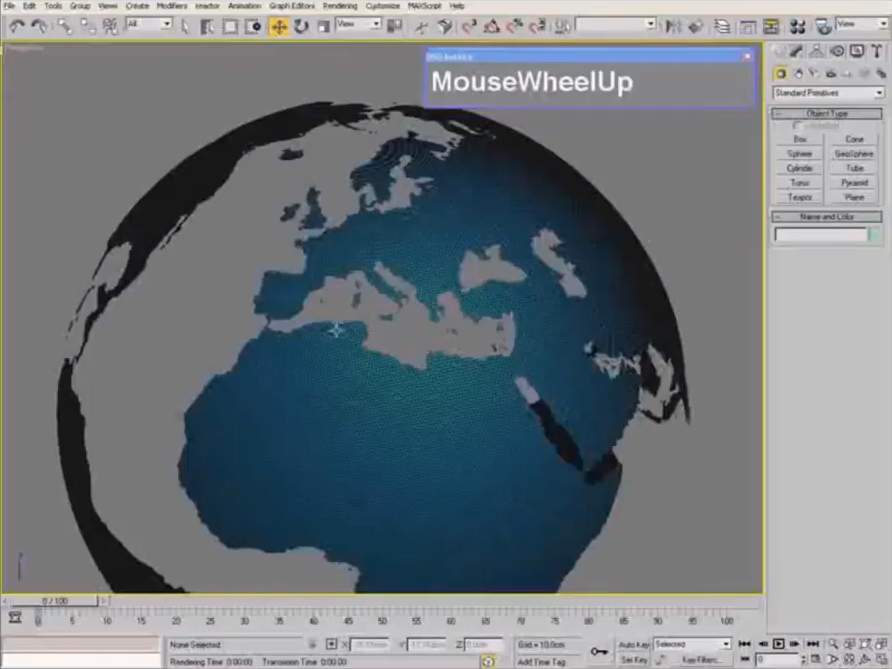Toggle the Angle Snap icon

492,26
